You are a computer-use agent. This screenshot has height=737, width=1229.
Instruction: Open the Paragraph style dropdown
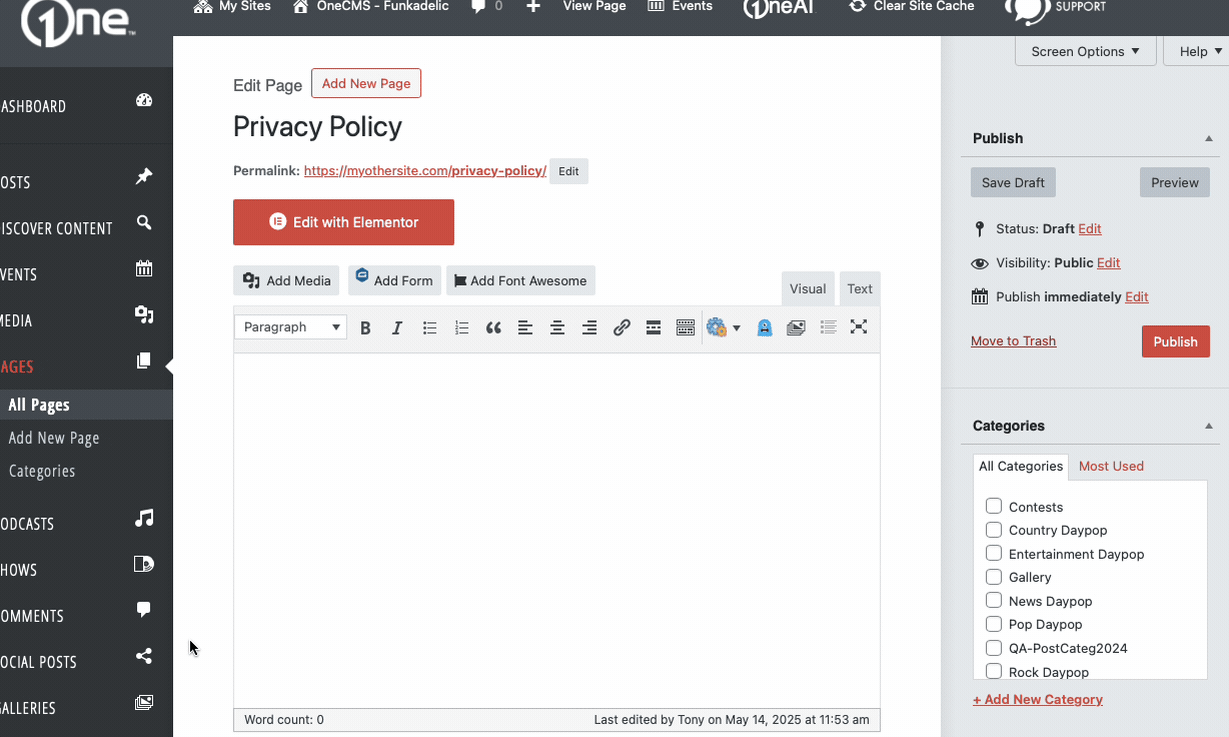click(290, 327)
